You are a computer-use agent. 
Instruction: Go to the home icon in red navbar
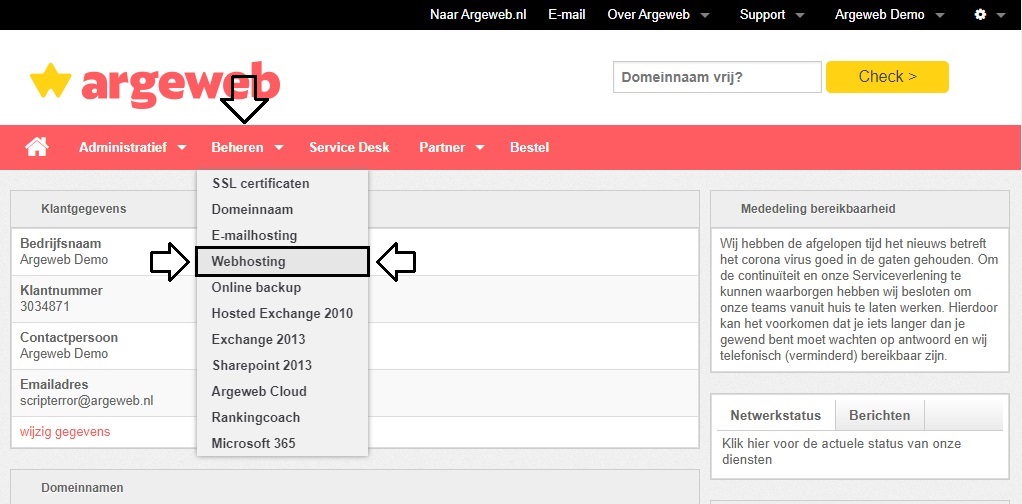(37, 147)
